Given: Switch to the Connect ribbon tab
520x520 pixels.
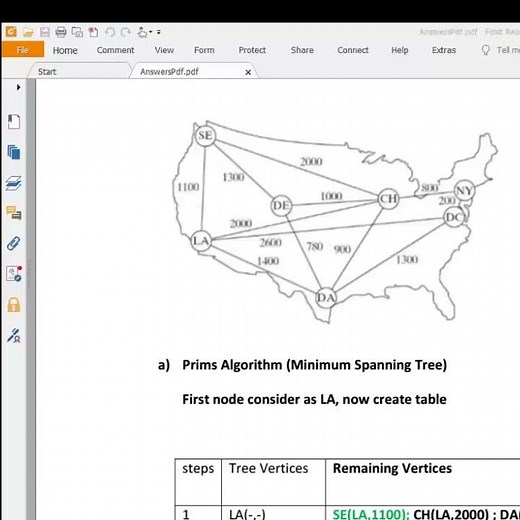Looking at the screenshot, I should [353, 50].
